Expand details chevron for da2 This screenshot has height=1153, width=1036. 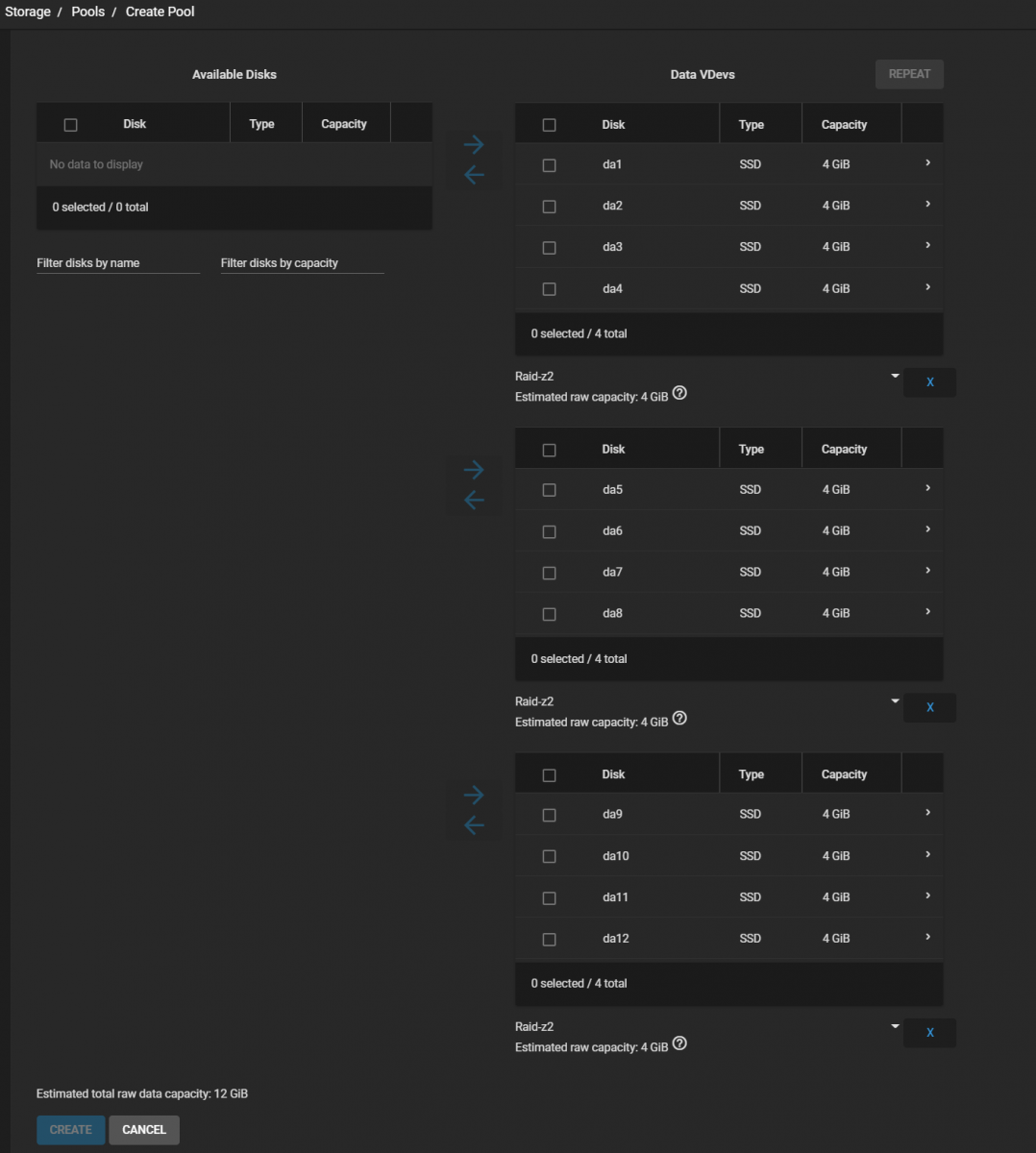click(927, 205)
